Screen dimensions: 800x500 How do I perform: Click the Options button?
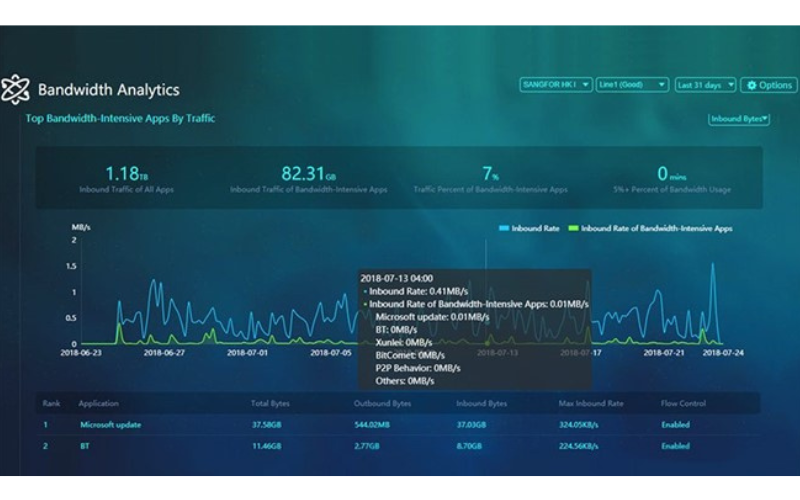(x=769, y=85)
